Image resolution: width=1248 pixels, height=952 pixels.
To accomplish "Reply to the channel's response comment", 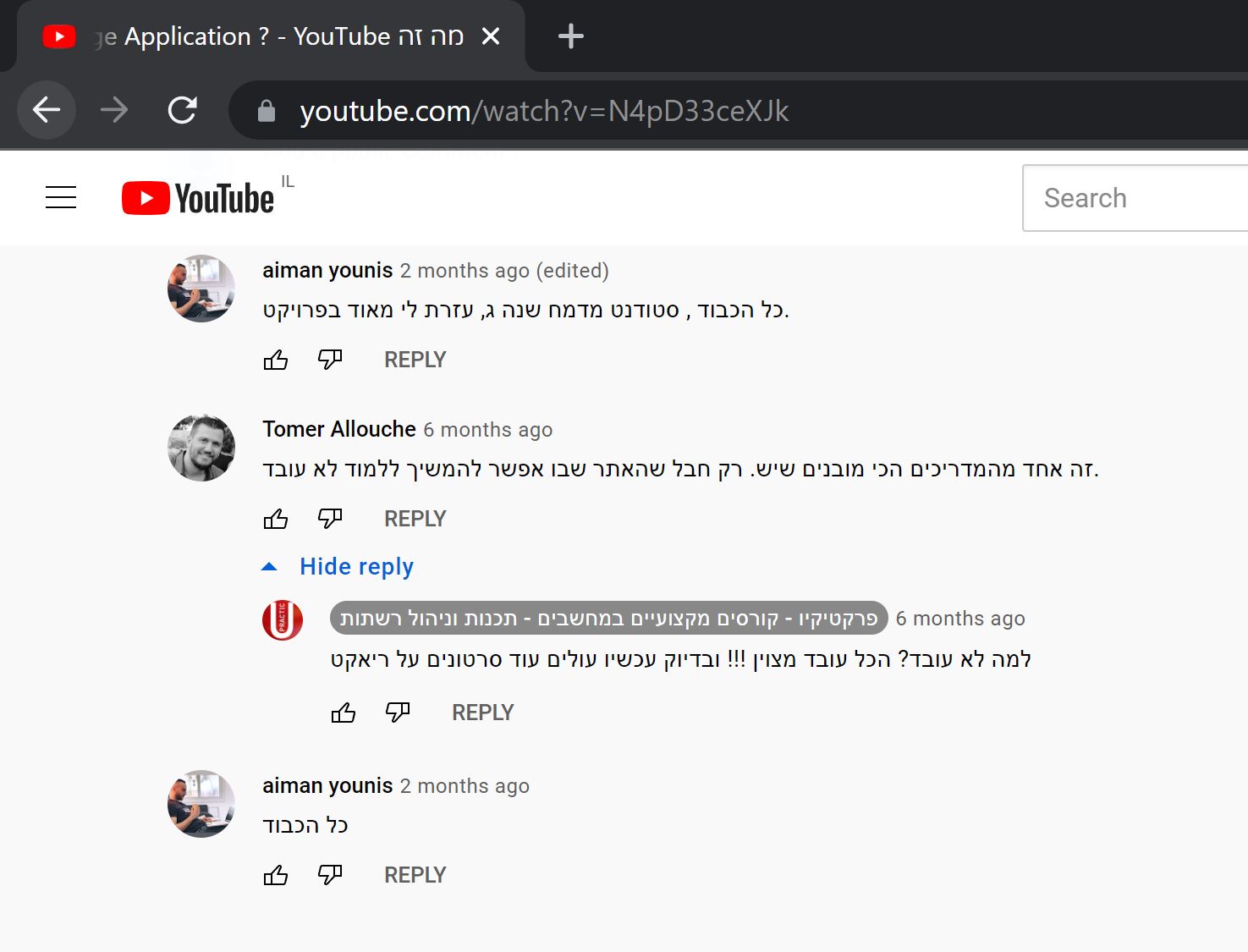I will 482,713.
